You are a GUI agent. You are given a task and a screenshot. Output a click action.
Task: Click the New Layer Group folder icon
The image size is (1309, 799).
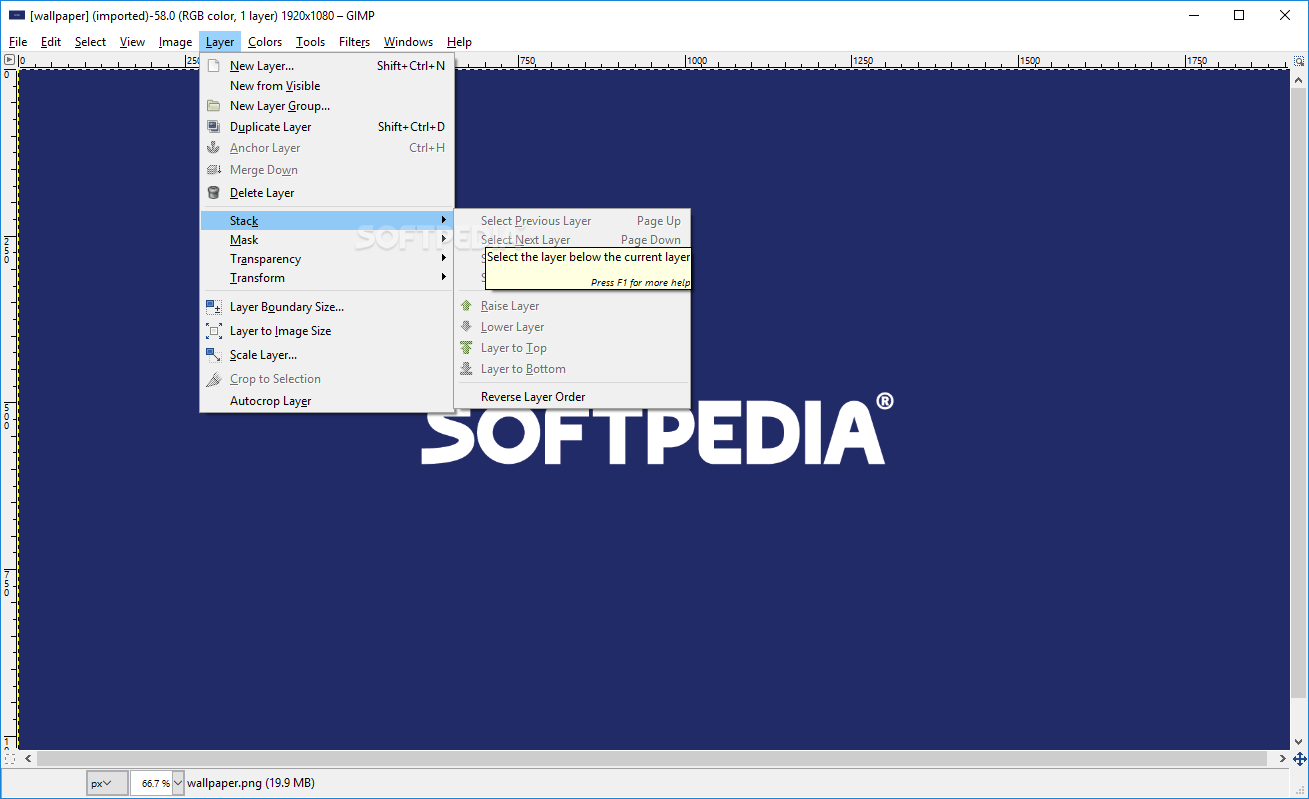point(213,106)
